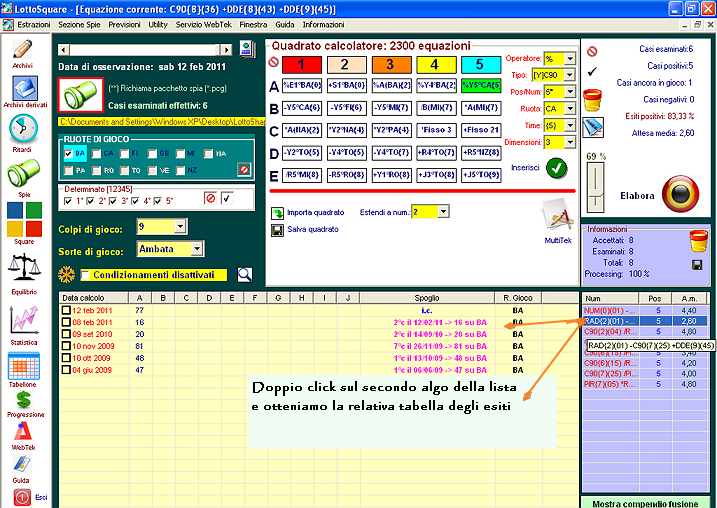Click the -Y5°CA(6) equation cell in row B
717x508 pixels.
[301, 108]
